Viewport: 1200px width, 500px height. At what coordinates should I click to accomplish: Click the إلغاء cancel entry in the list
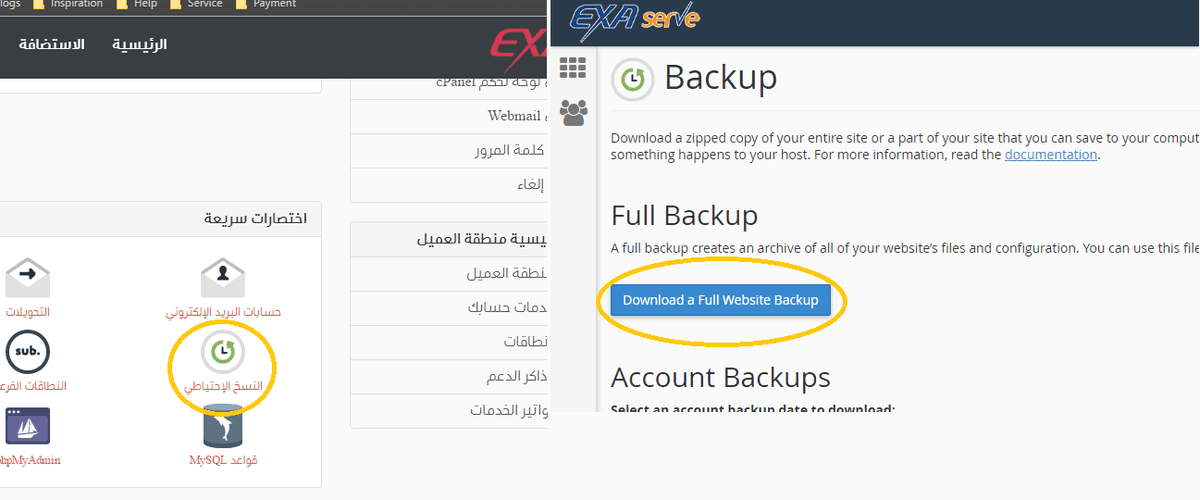528,184
